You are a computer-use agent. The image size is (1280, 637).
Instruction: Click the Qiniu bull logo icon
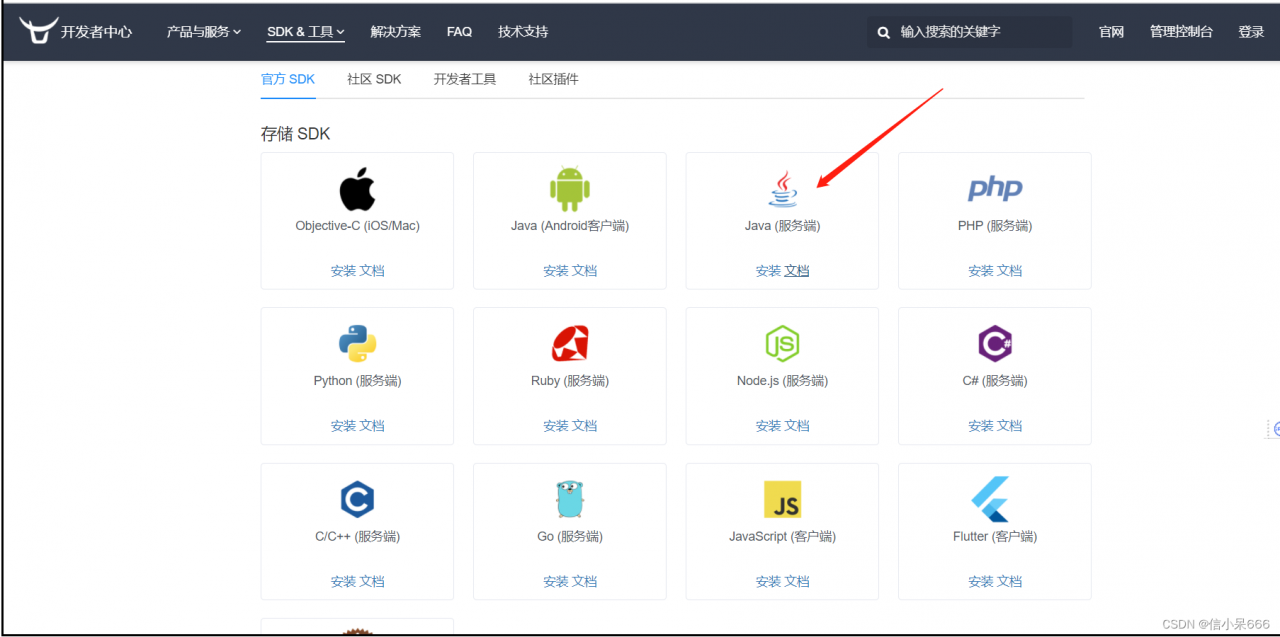(x=37, y=31)
